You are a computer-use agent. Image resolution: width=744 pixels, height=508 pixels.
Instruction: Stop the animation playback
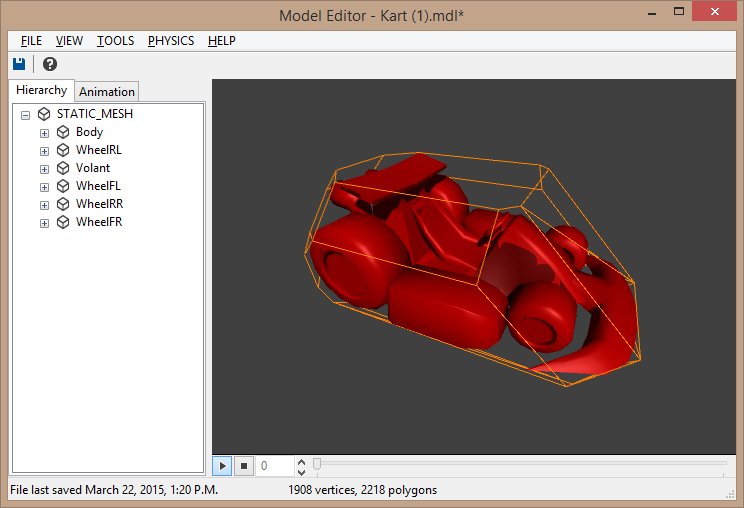[x=244, y=466]
